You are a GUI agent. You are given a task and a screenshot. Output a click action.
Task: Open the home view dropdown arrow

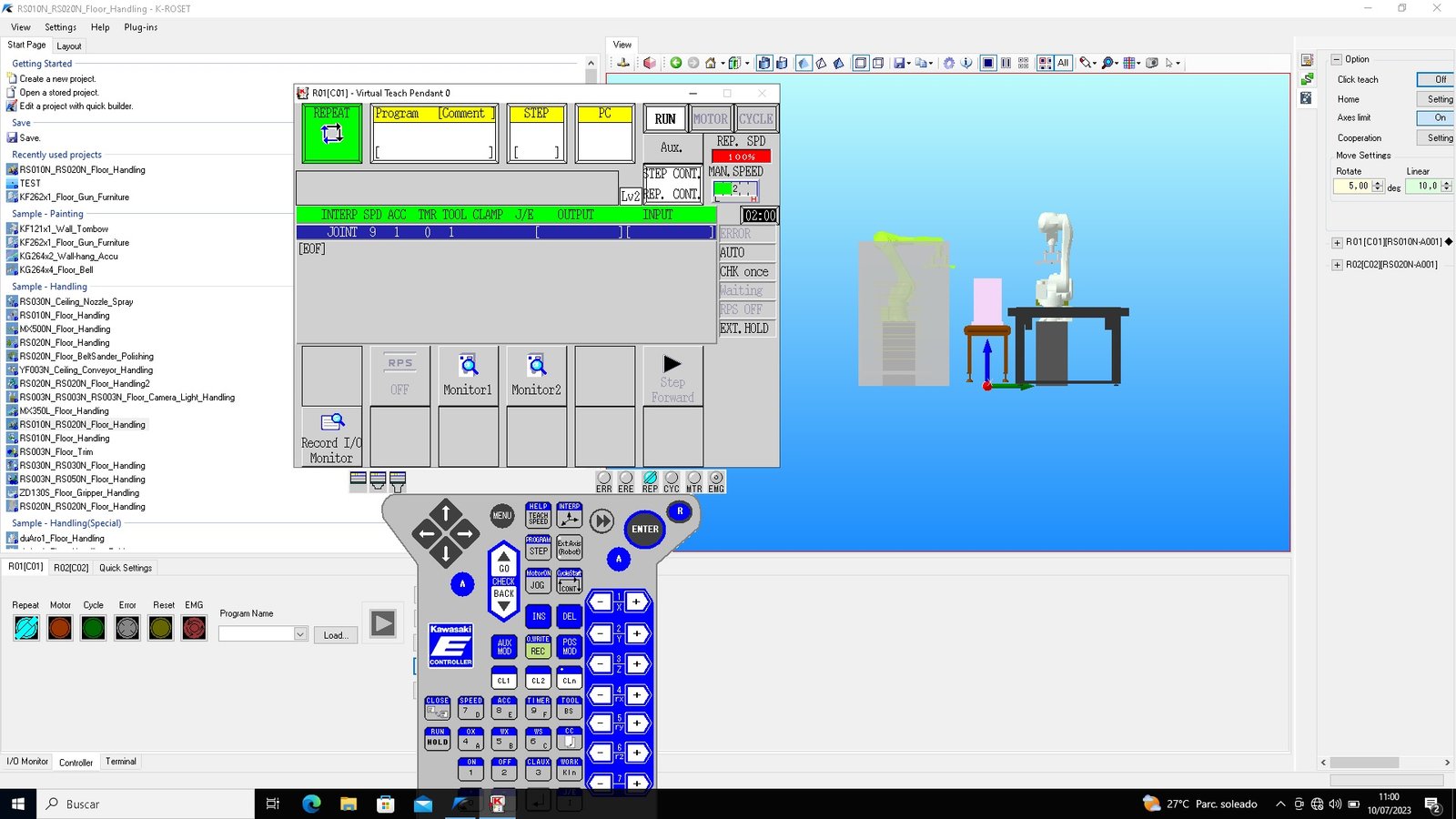point(723,64)
